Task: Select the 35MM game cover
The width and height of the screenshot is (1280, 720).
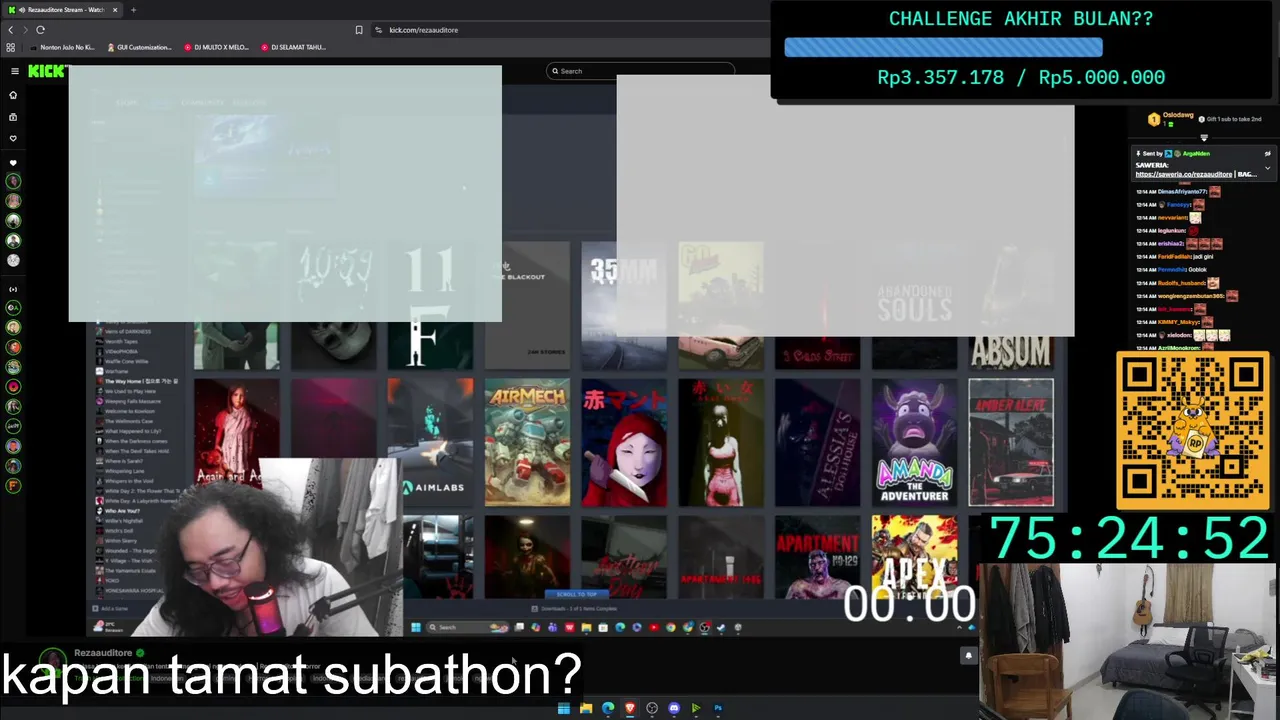Action: point(624,305)
